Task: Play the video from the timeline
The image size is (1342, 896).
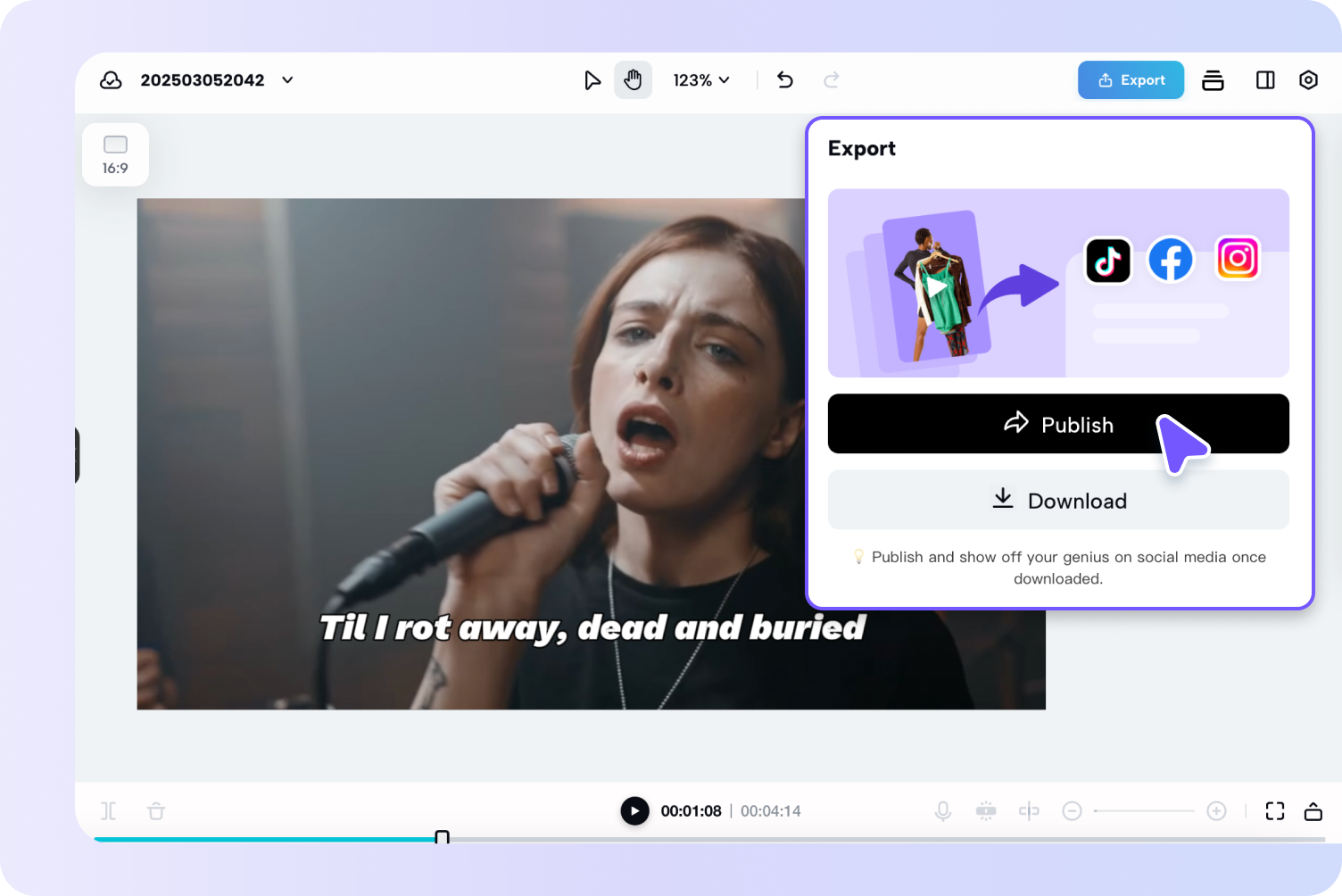Action: pos(634,810)
